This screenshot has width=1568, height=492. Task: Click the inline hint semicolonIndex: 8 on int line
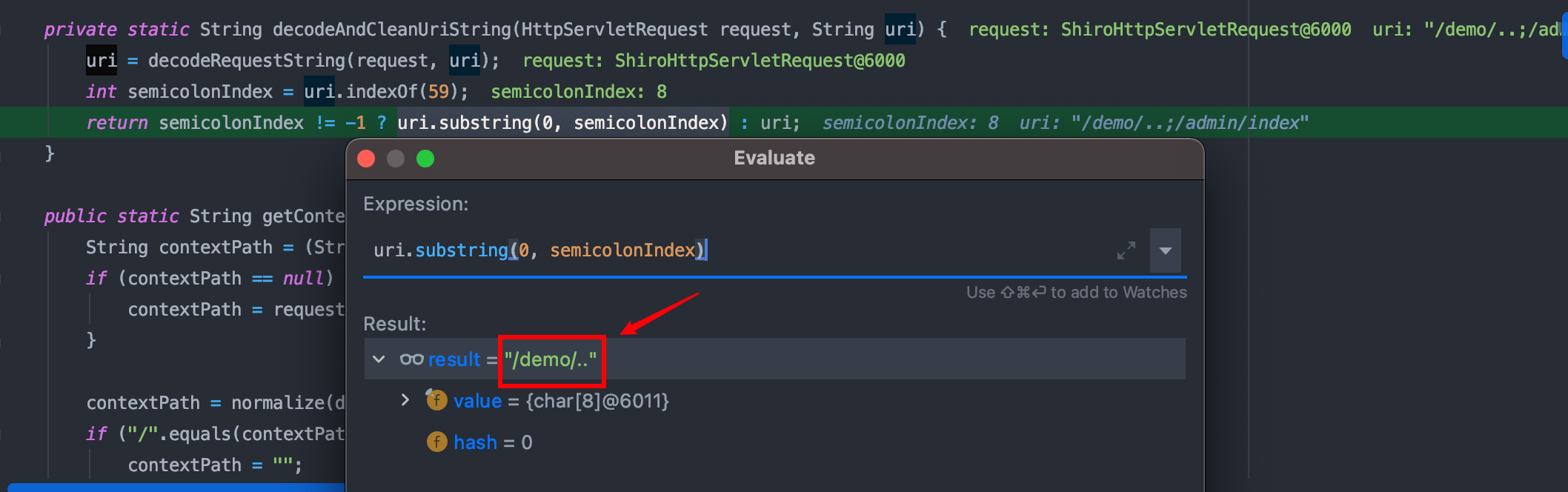[578, 92]
